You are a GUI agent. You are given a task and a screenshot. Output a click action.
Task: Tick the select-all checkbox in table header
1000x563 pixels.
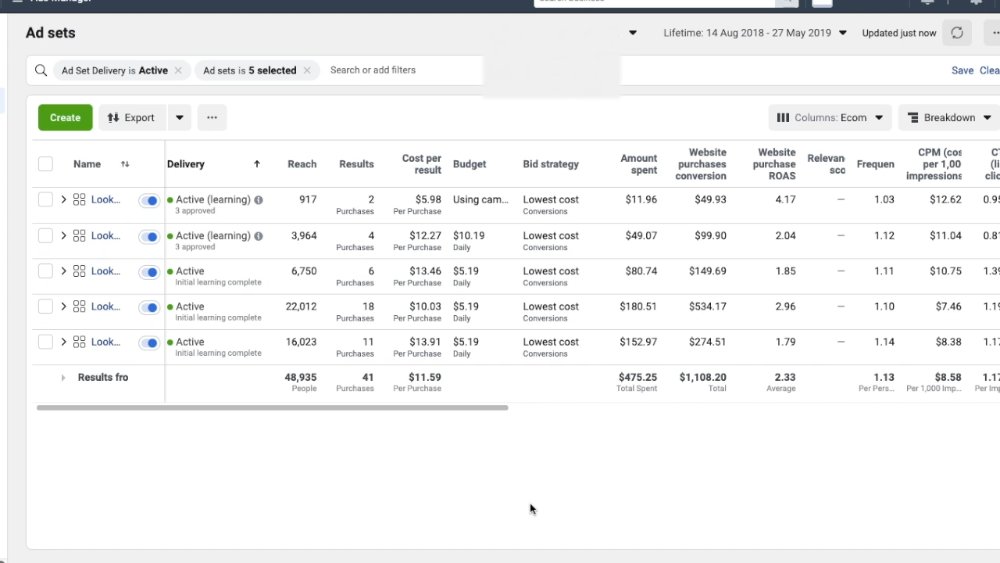click(x=45, y=164)
